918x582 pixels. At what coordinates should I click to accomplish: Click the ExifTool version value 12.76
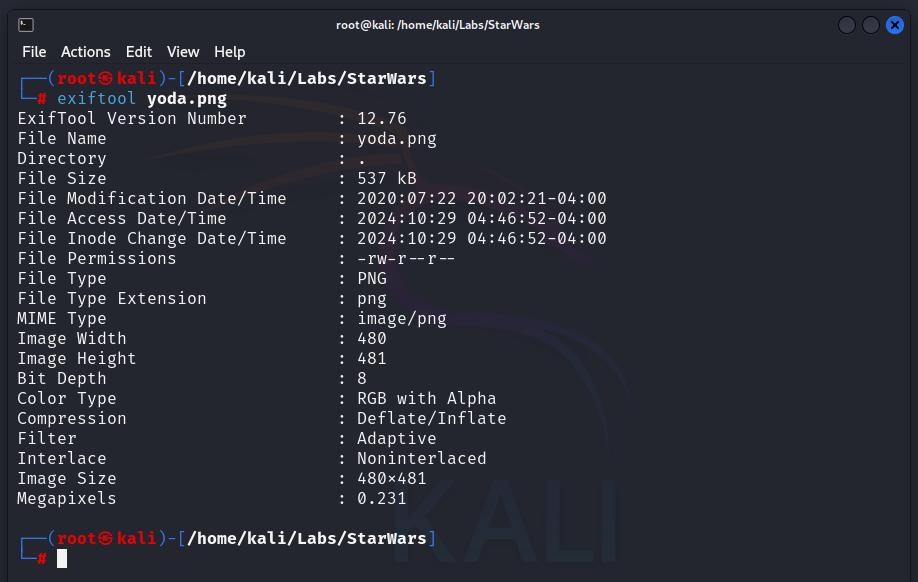pos(382,118)
